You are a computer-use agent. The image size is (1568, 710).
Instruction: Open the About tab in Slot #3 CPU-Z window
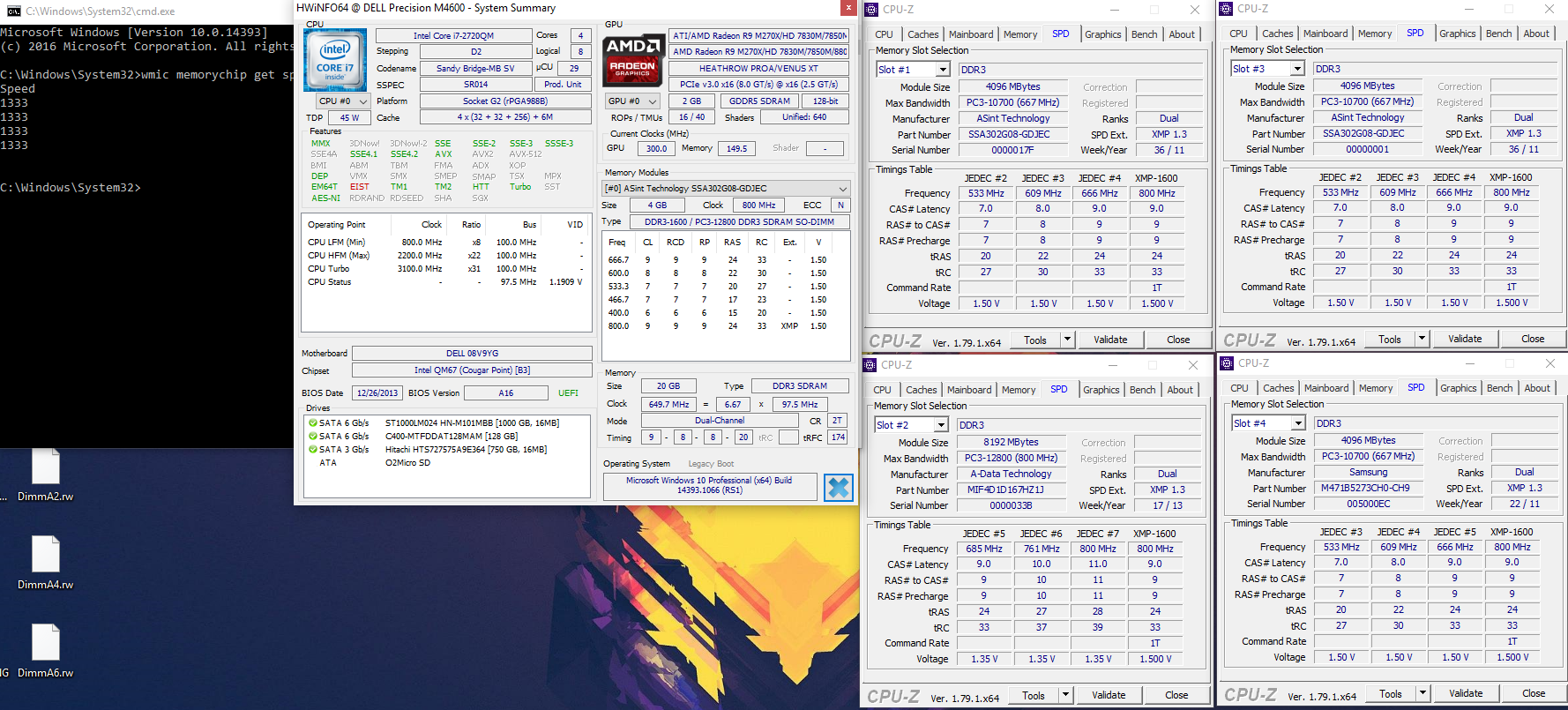point(1536,34)
